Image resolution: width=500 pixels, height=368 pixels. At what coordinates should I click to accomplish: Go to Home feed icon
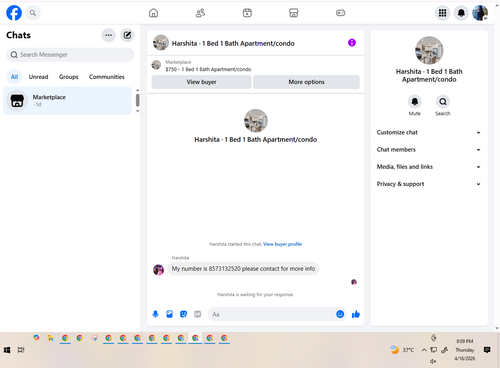[x=153, y=13]
